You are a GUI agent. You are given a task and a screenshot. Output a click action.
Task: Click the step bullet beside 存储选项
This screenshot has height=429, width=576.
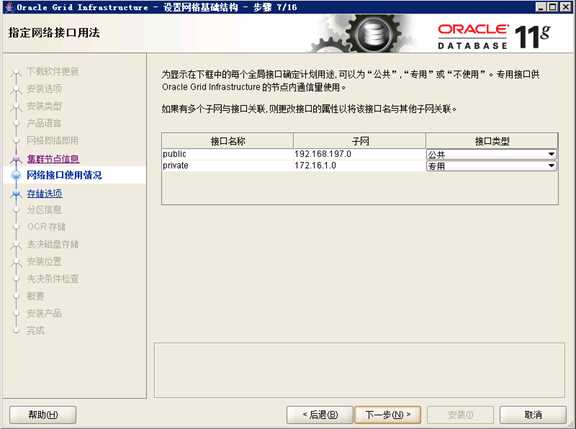click(x=16, y=194)
